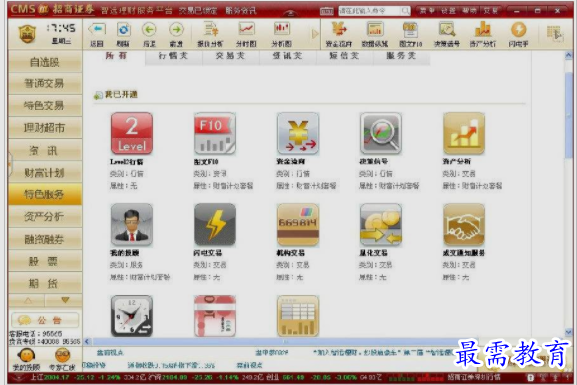577x385 pixels.
Task: Open the 分时图 chart toolbar icon
Action: pyautogui.click(x=246, y=34)
